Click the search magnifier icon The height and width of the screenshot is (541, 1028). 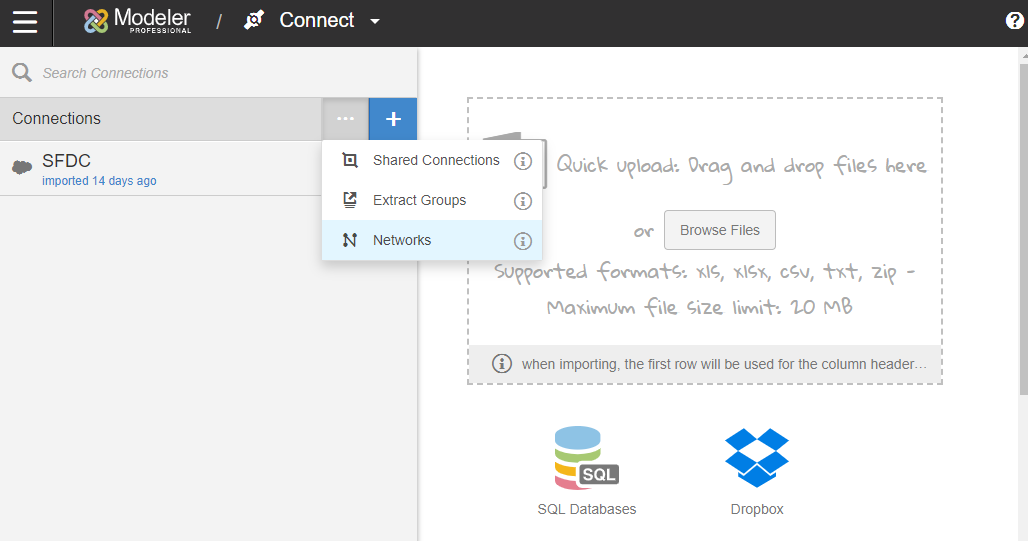[x=21, y=73]
